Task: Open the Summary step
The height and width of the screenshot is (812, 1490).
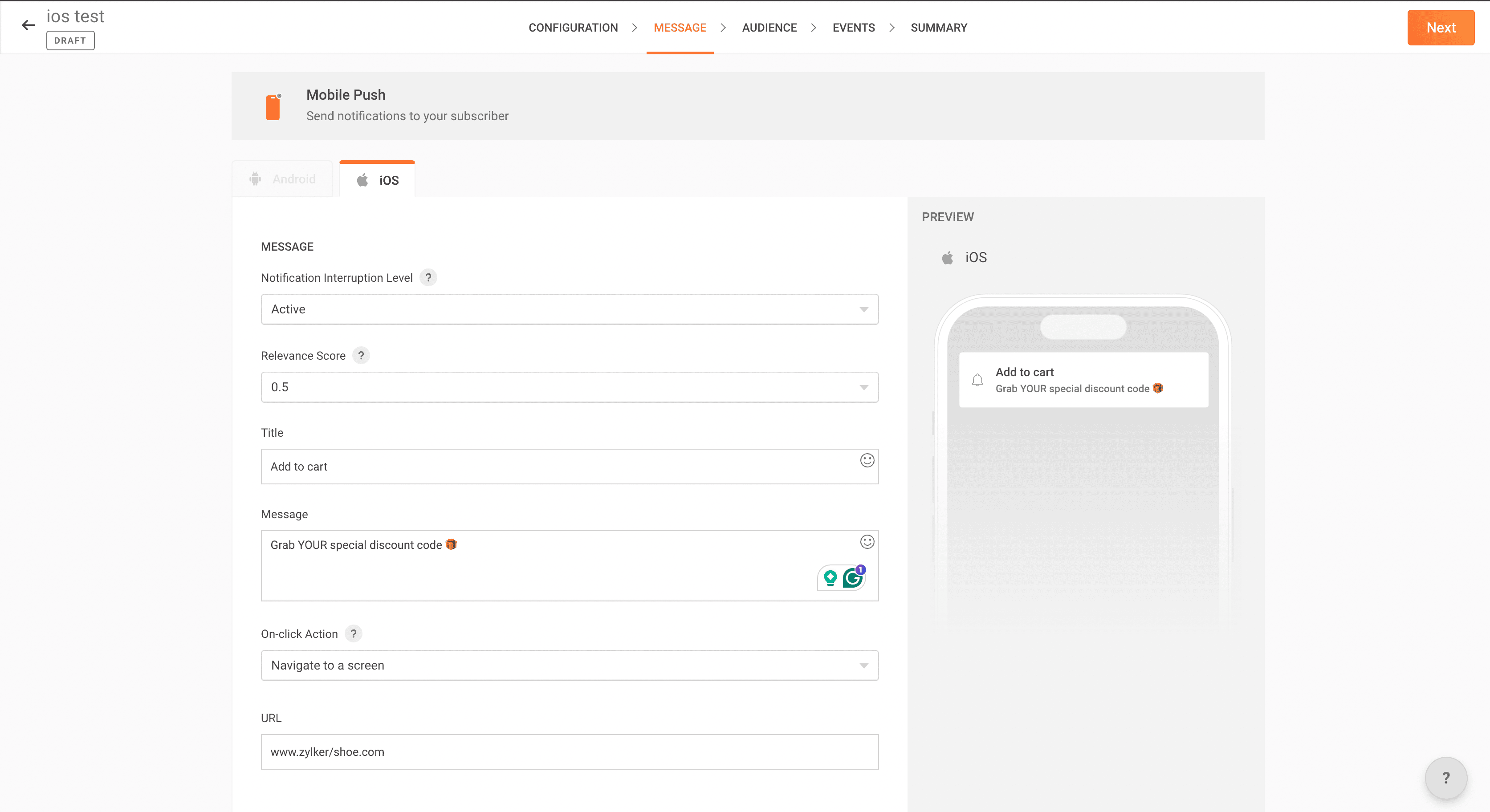Action: 938,28
